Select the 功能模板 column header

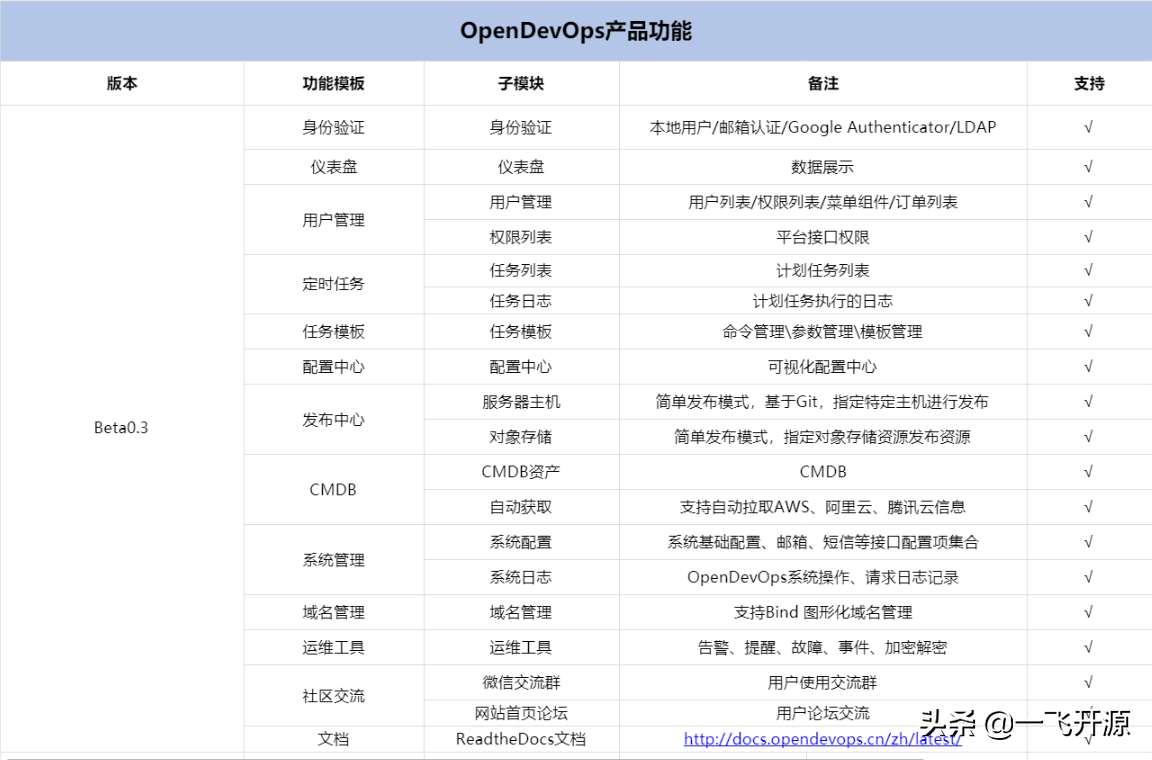pos(334,83)
